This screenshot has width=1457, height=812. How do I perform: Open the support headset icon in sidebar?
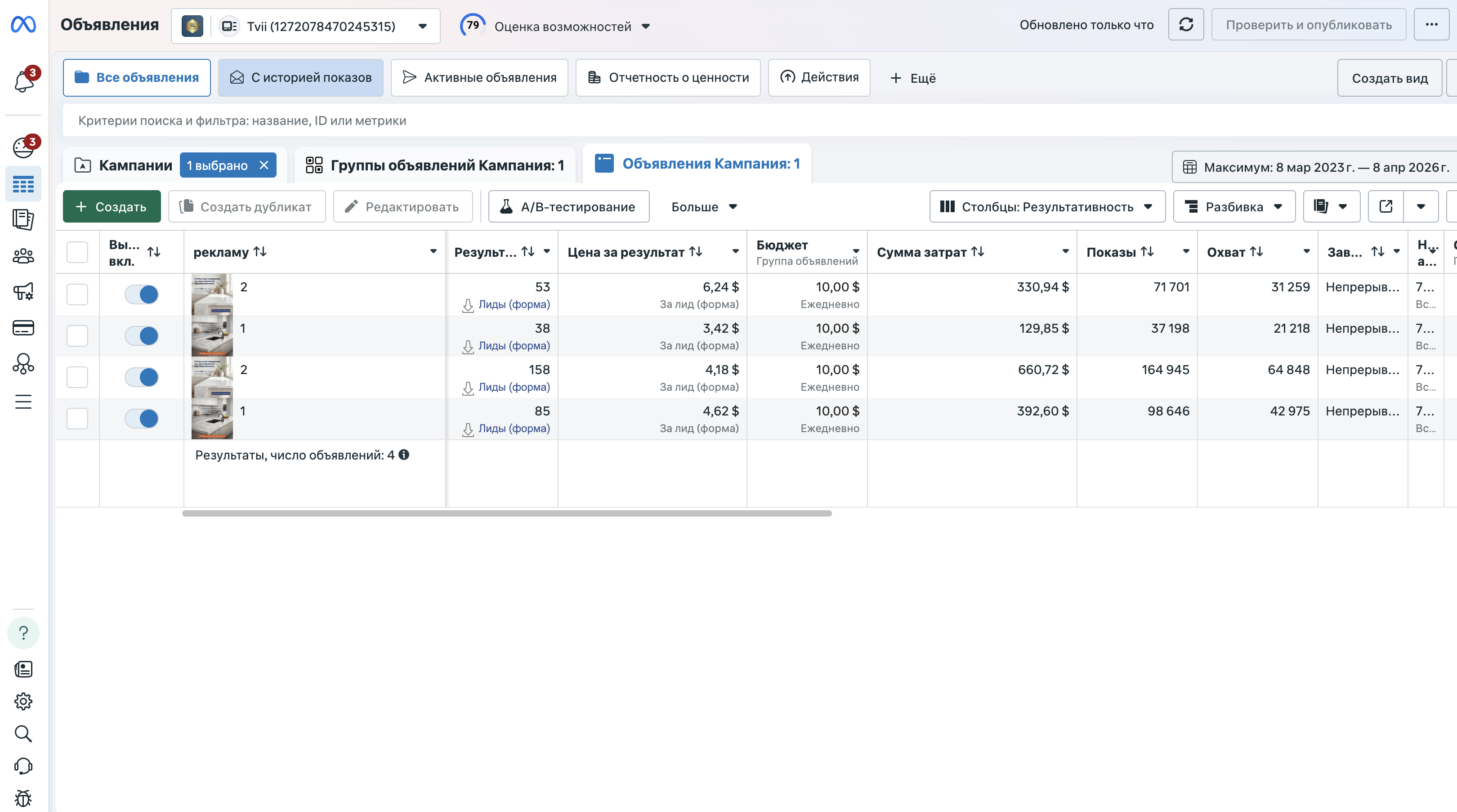click(23, 766)
